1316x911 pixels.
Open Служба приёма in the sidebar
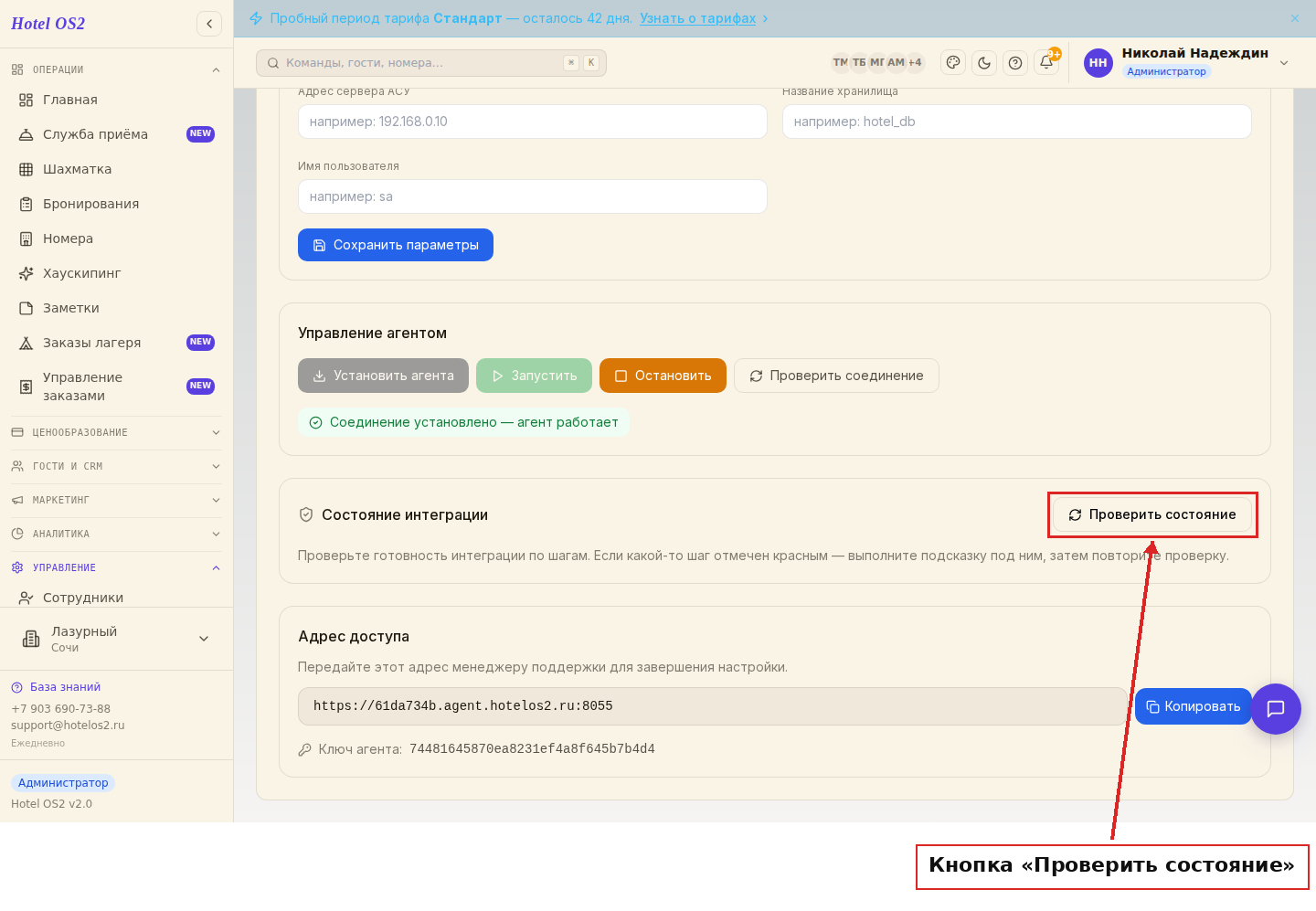pyautogui.click(x=116, y=134)
